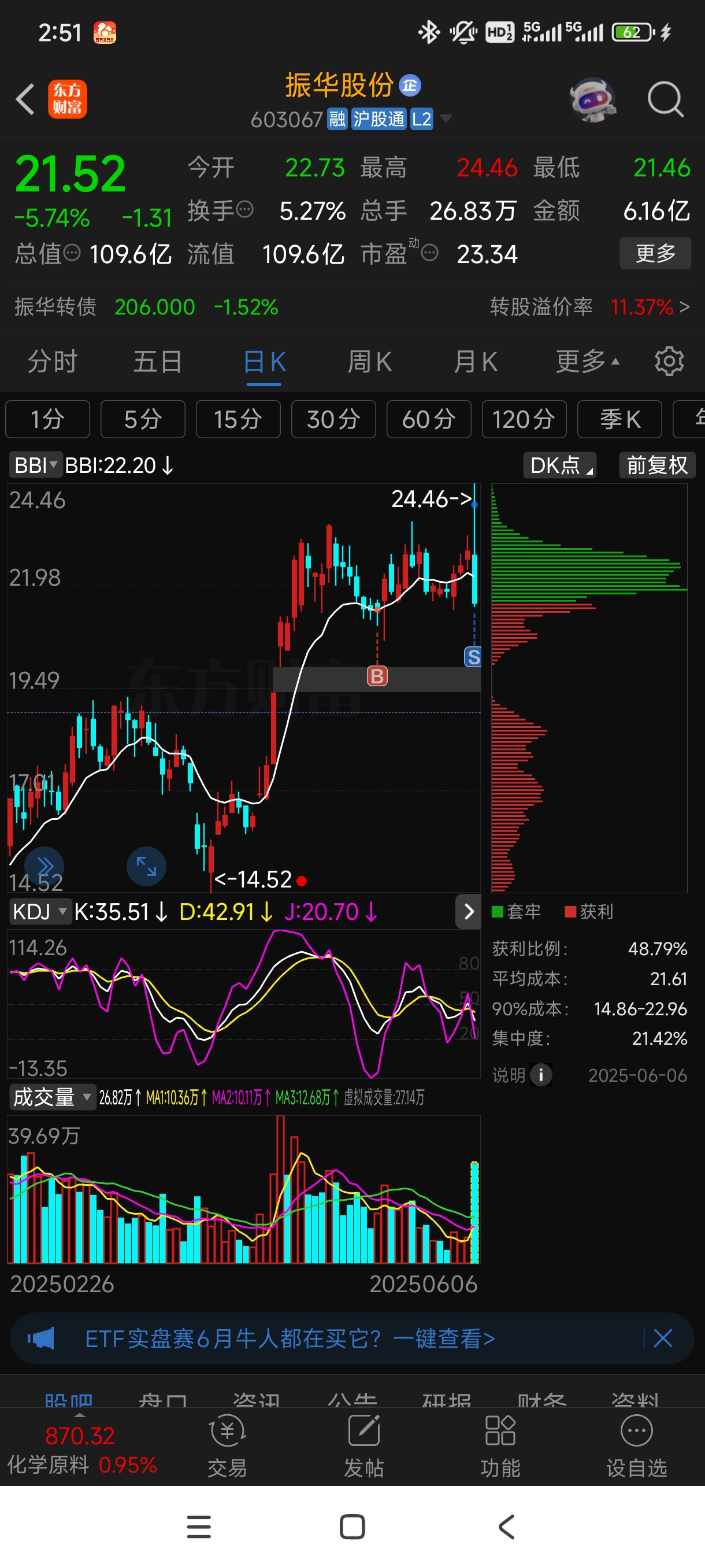Image resolution: width=705 pixels, height=1568 pixels.
Task: Tap the expand fullscreen chart button
Action: point(146,866)
